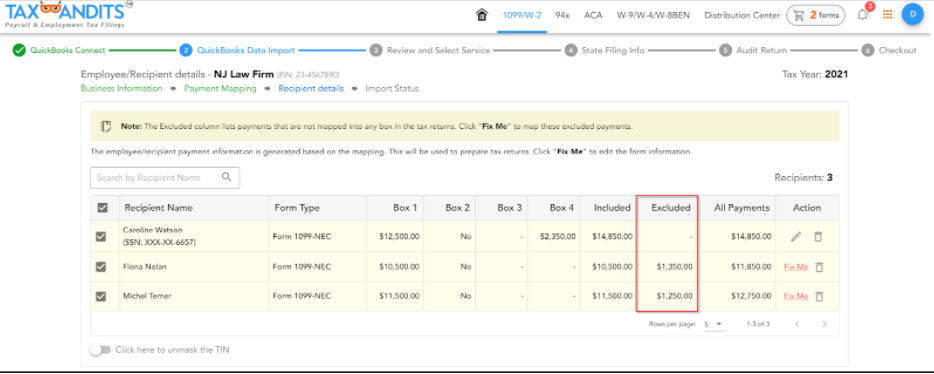Screen dimensions: 934x374
Task: Expand the rows per page dropdown
Action: click(714, 324)
